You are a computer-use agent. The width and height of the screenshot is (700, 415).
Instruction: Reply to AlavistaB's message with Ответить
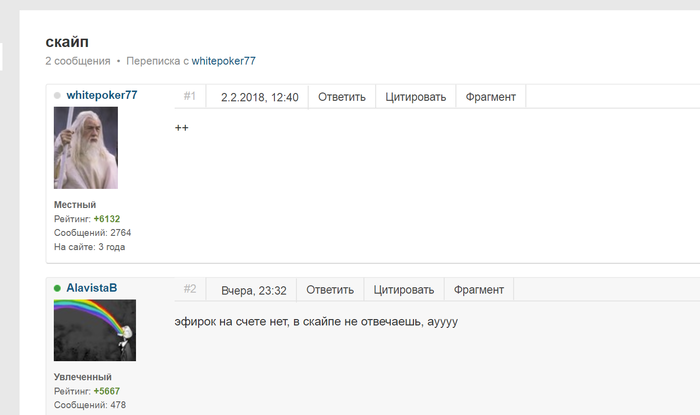(x=330, y=290)
